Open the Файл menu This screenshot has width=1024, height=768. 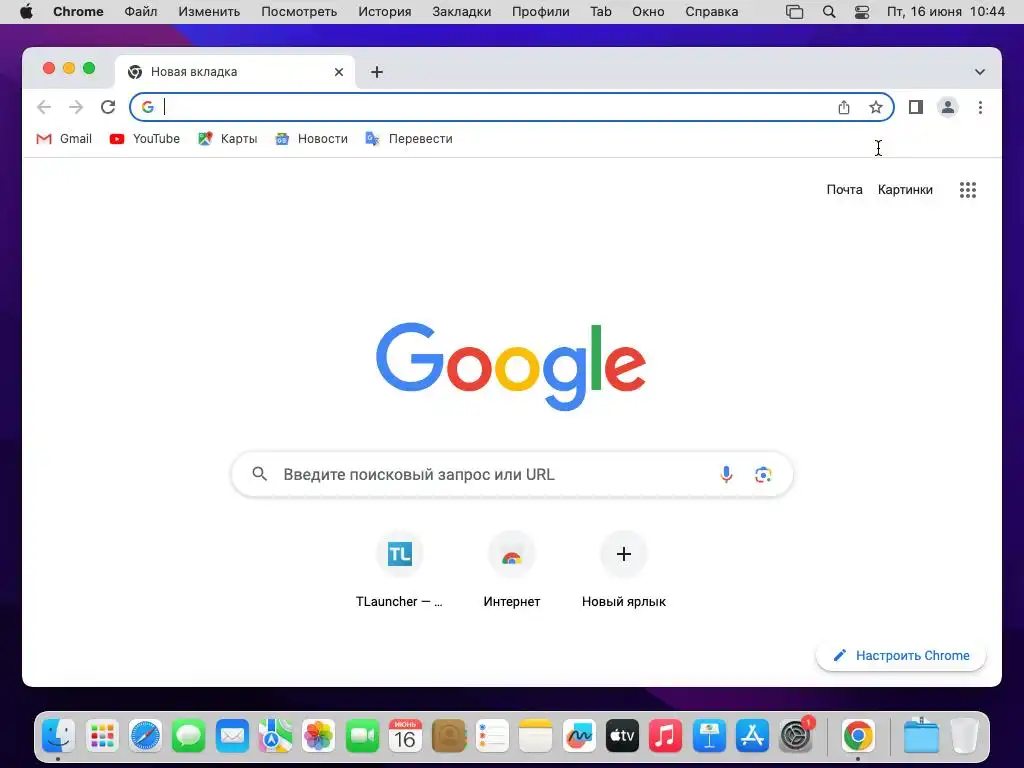click(x=140, y=12)
